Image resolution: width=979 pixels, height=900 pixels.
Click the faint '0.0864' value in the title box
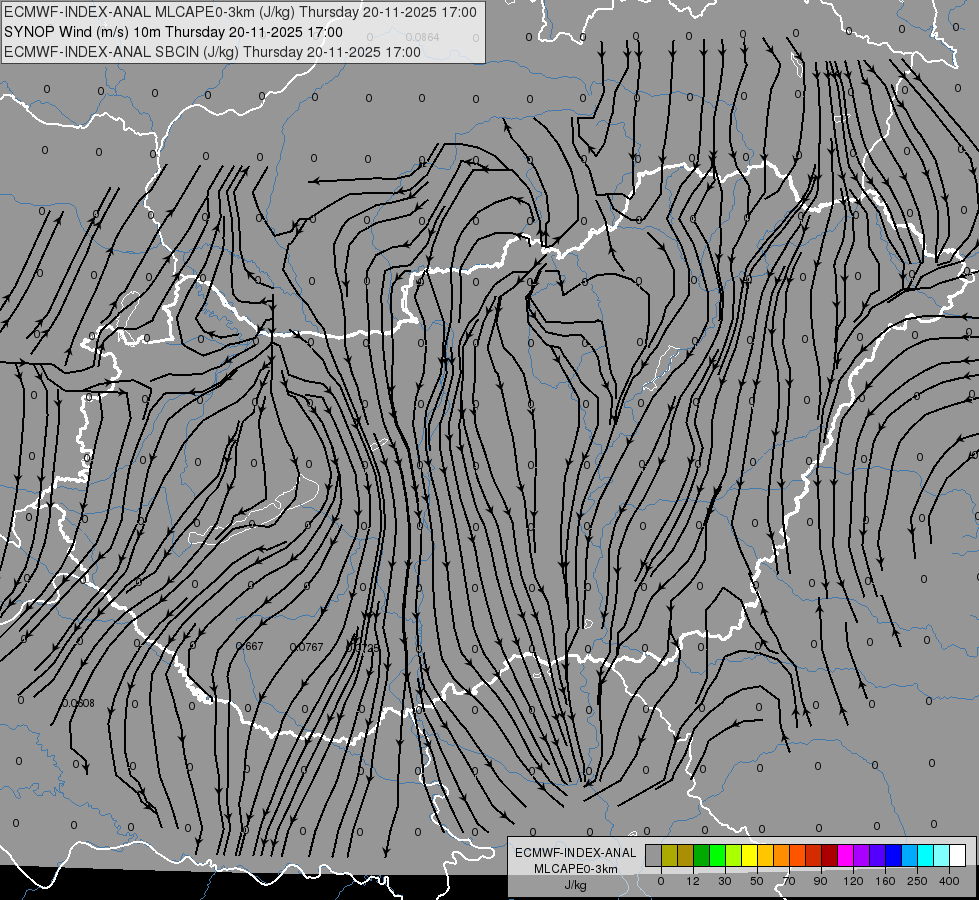pos(422,37)
